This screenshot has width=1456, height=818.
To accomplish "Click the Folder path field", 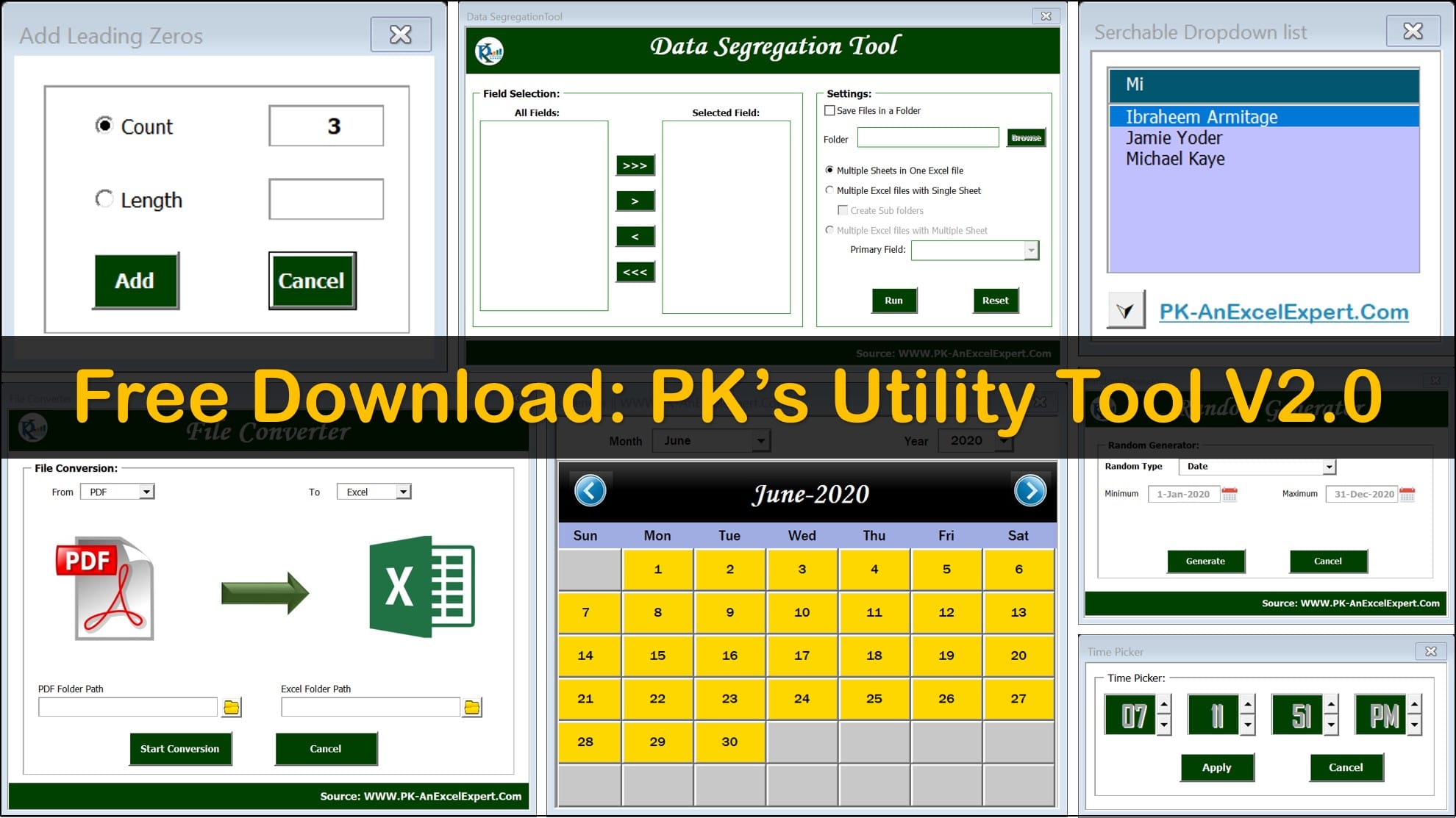I will click(928, 138).
